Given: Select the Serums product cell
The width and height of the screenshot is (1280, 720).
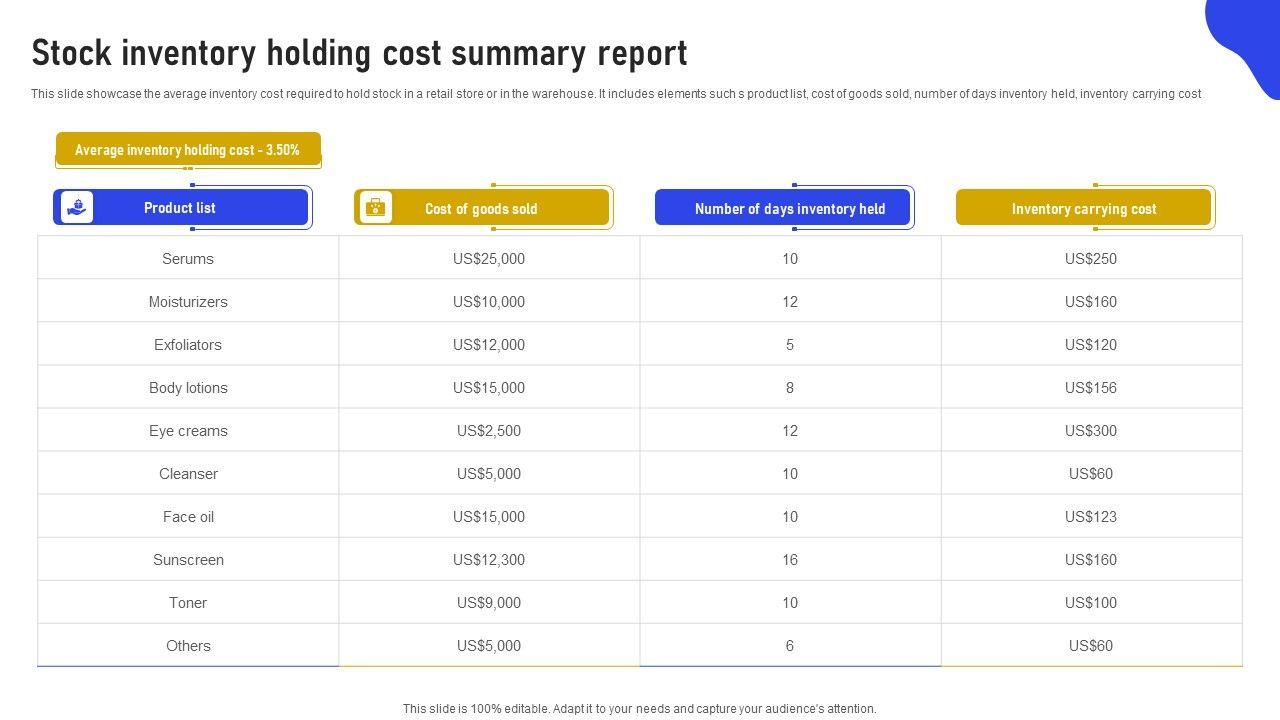Looking at the screenshot, I should point(188,259).
